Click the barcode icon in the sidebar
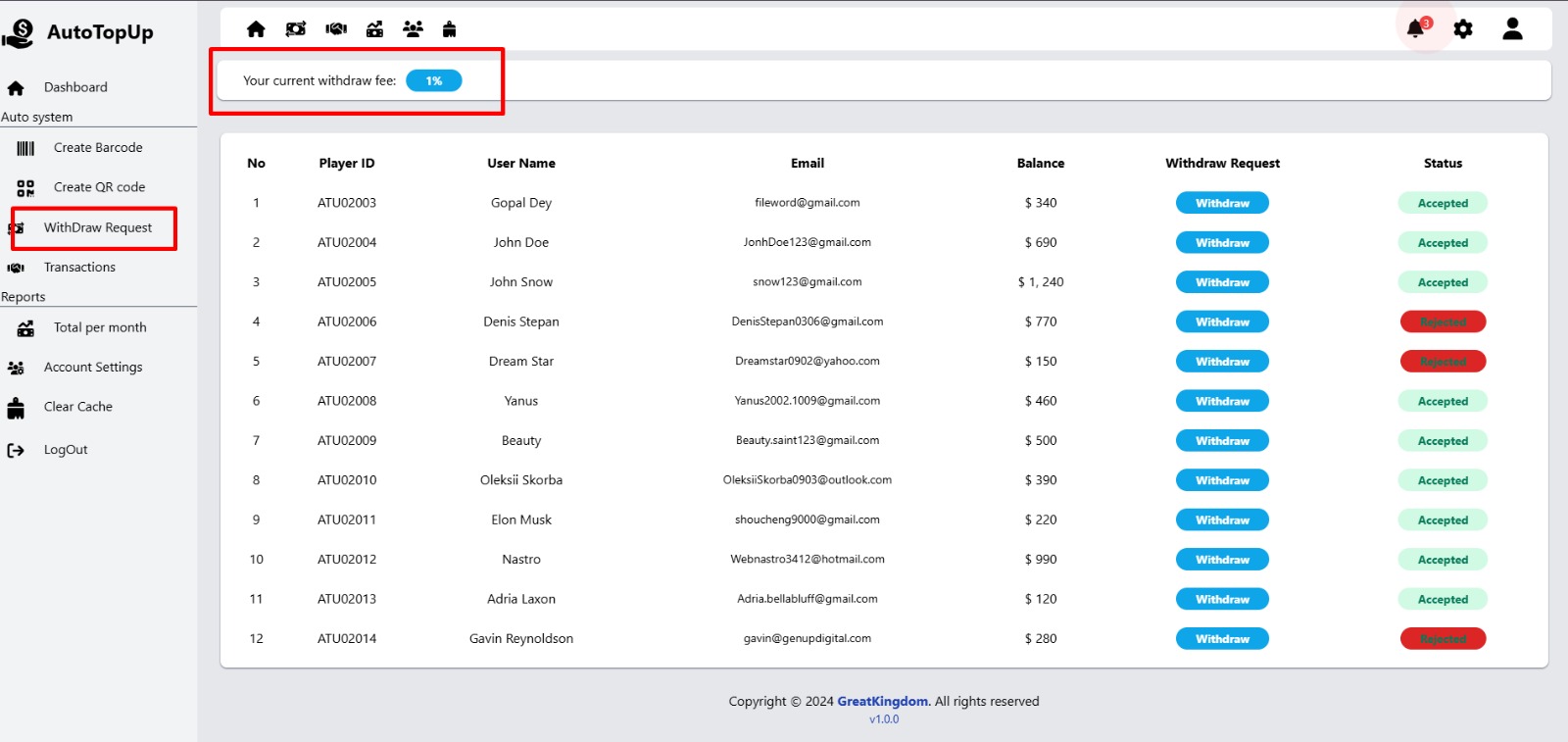The width and height of the screenshot is (1568, 742). [25, 148]
